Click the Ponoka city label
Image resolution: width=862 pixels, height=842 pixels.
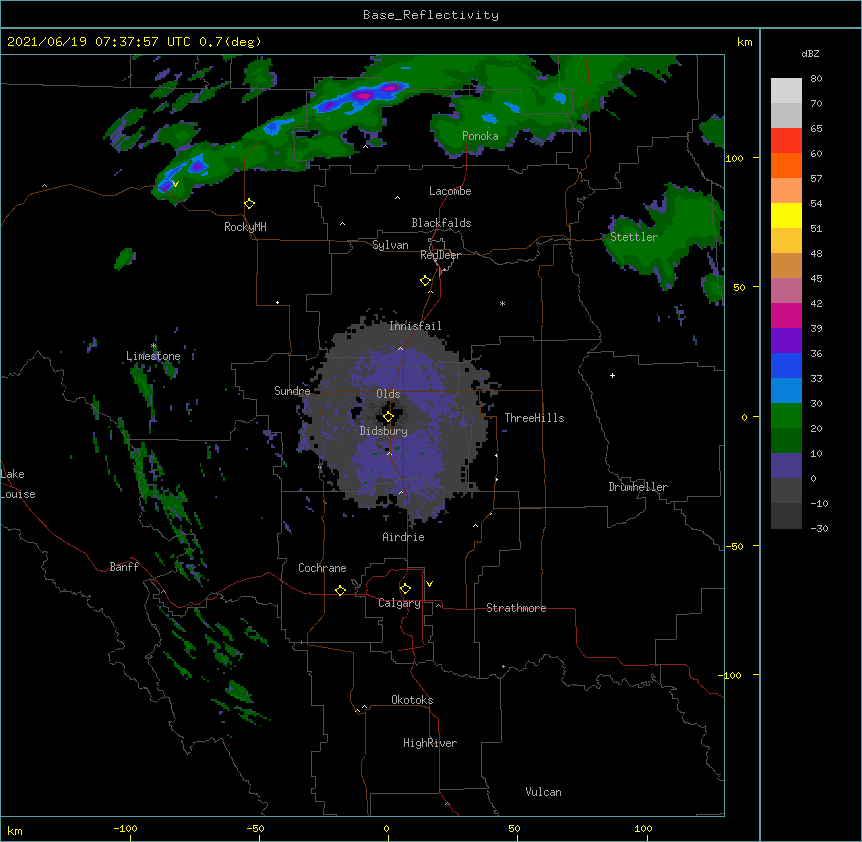tap(480, 136)
